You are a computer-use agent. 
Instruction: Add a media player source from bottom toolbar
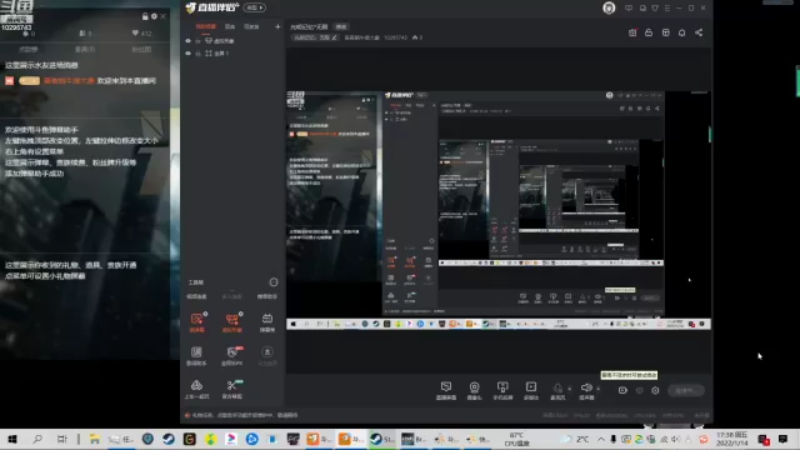[531, 390]
